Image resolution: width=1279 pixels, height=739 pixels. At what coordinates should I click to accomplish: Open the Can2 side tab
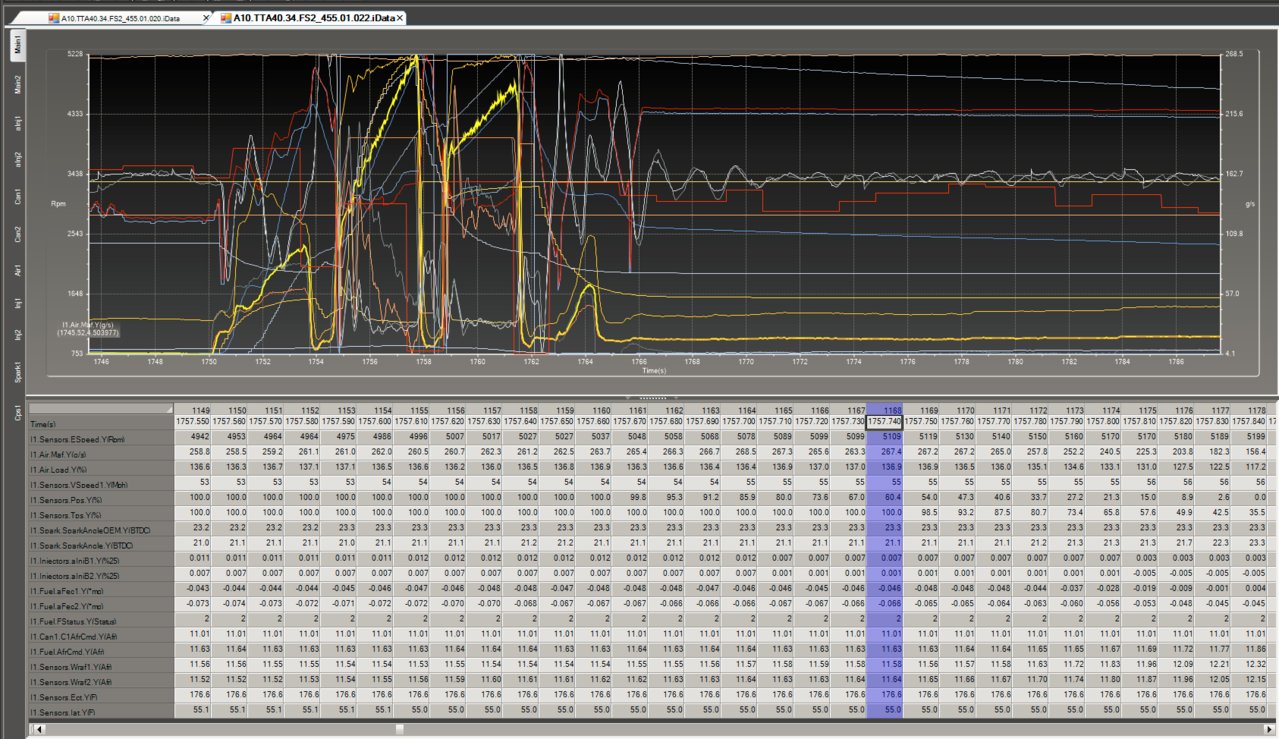tap(17, 232)
